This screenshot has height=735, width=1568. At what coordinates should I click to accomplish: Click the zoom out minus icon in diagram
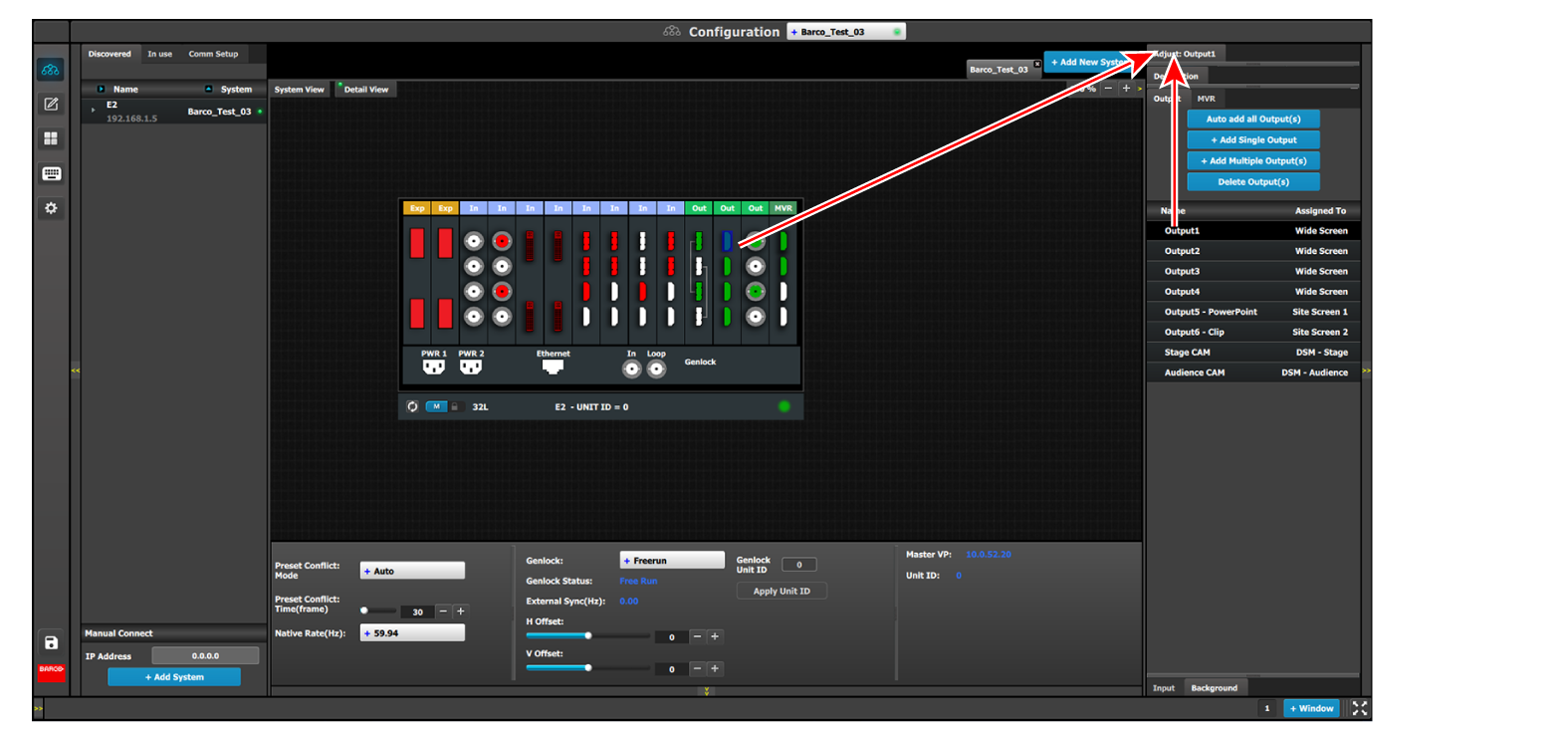coord(1108,89)
